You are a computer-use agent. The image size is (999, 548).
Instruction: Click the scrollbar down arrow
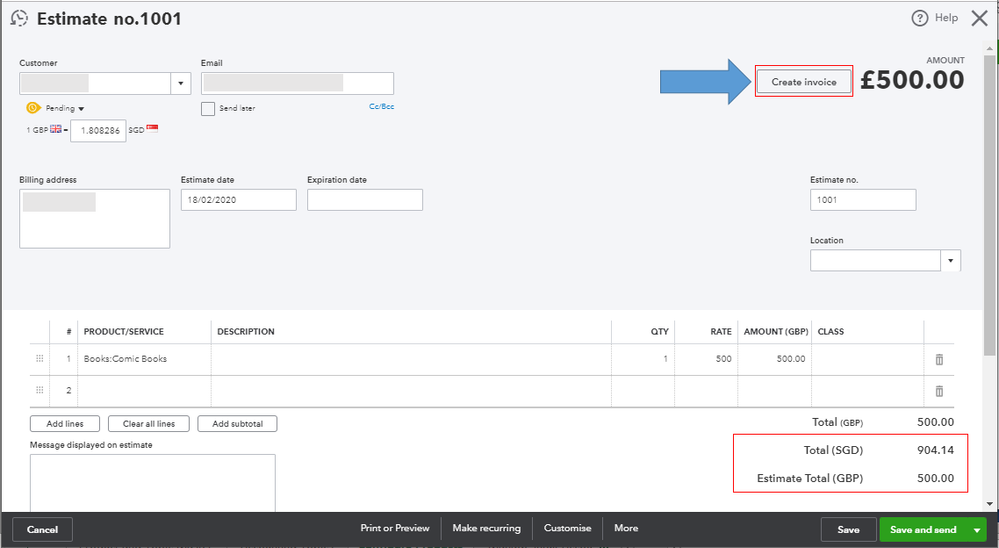[x=989, y=504]
